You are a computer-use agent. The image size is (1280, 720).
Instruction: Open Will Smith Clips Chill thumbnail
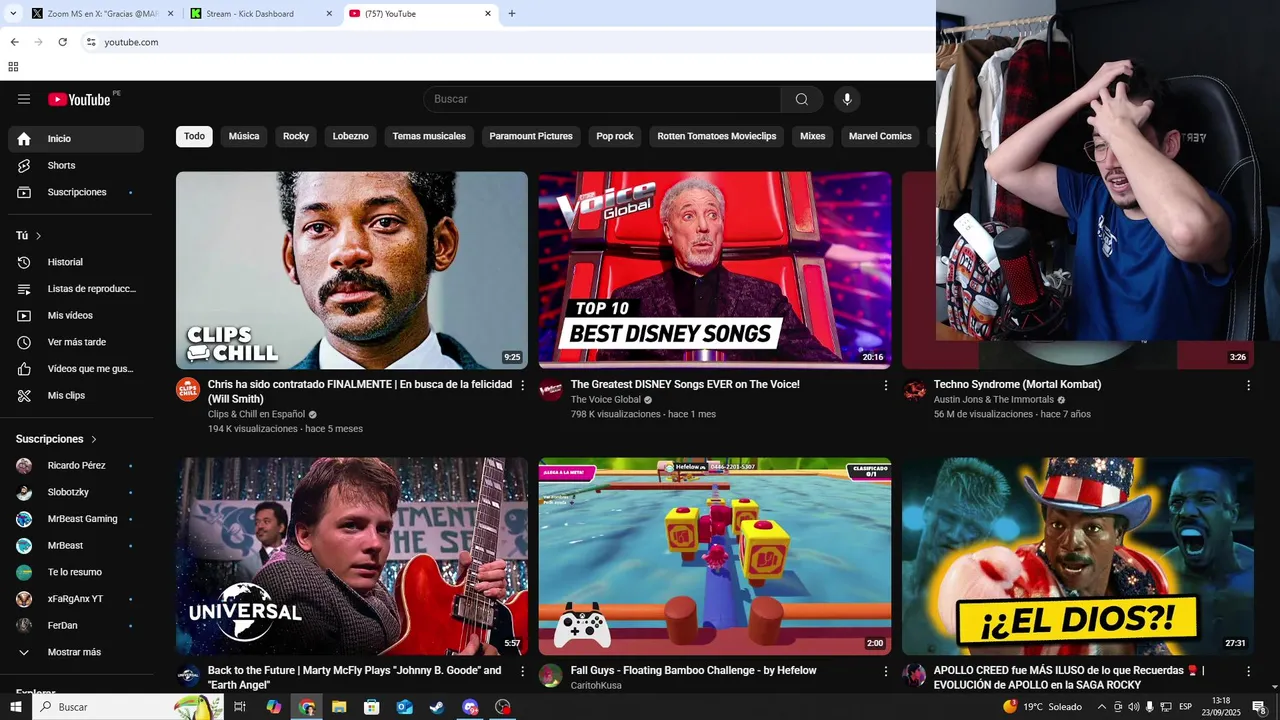[352, 270]
